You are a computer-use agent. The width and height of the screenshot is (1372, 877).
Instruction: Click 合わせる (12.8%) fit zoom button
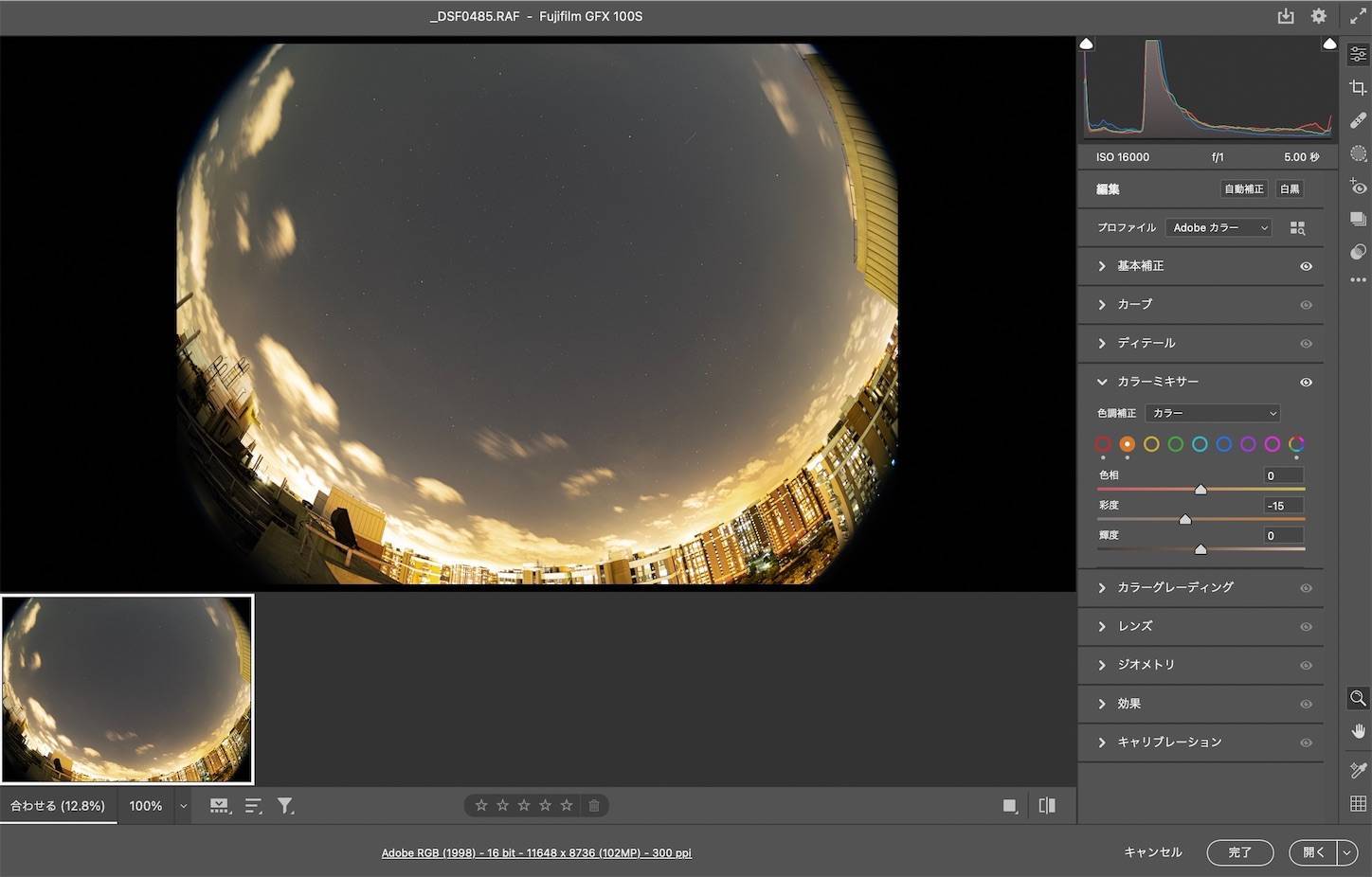(58, 806)
